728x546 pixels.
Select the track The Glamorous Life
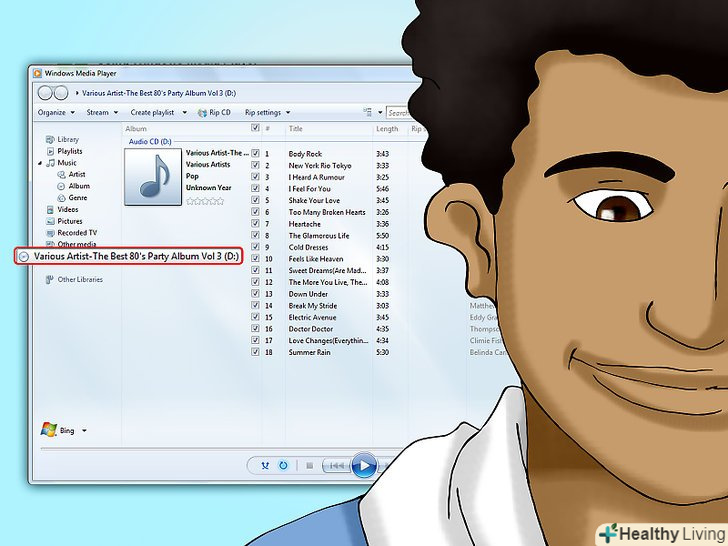[x=318, y=235]
